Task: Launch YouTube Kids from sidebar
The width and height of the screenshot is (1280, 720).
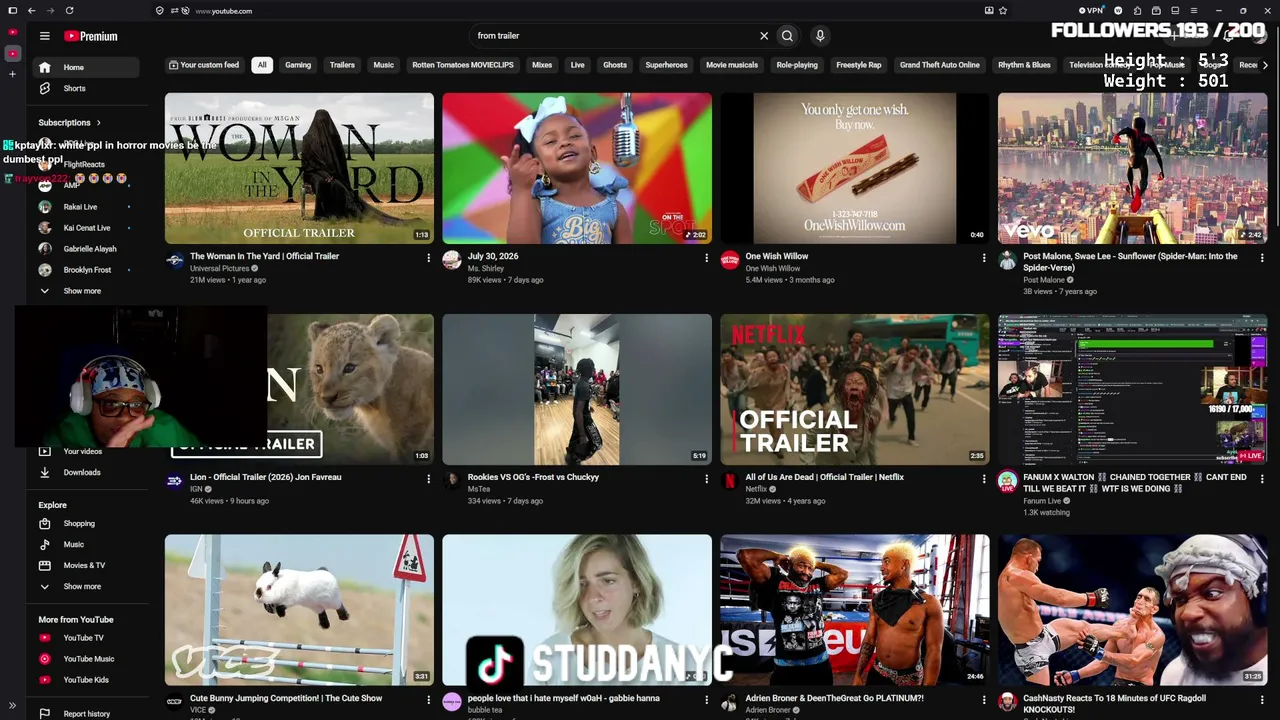Action: pos(84,680)
